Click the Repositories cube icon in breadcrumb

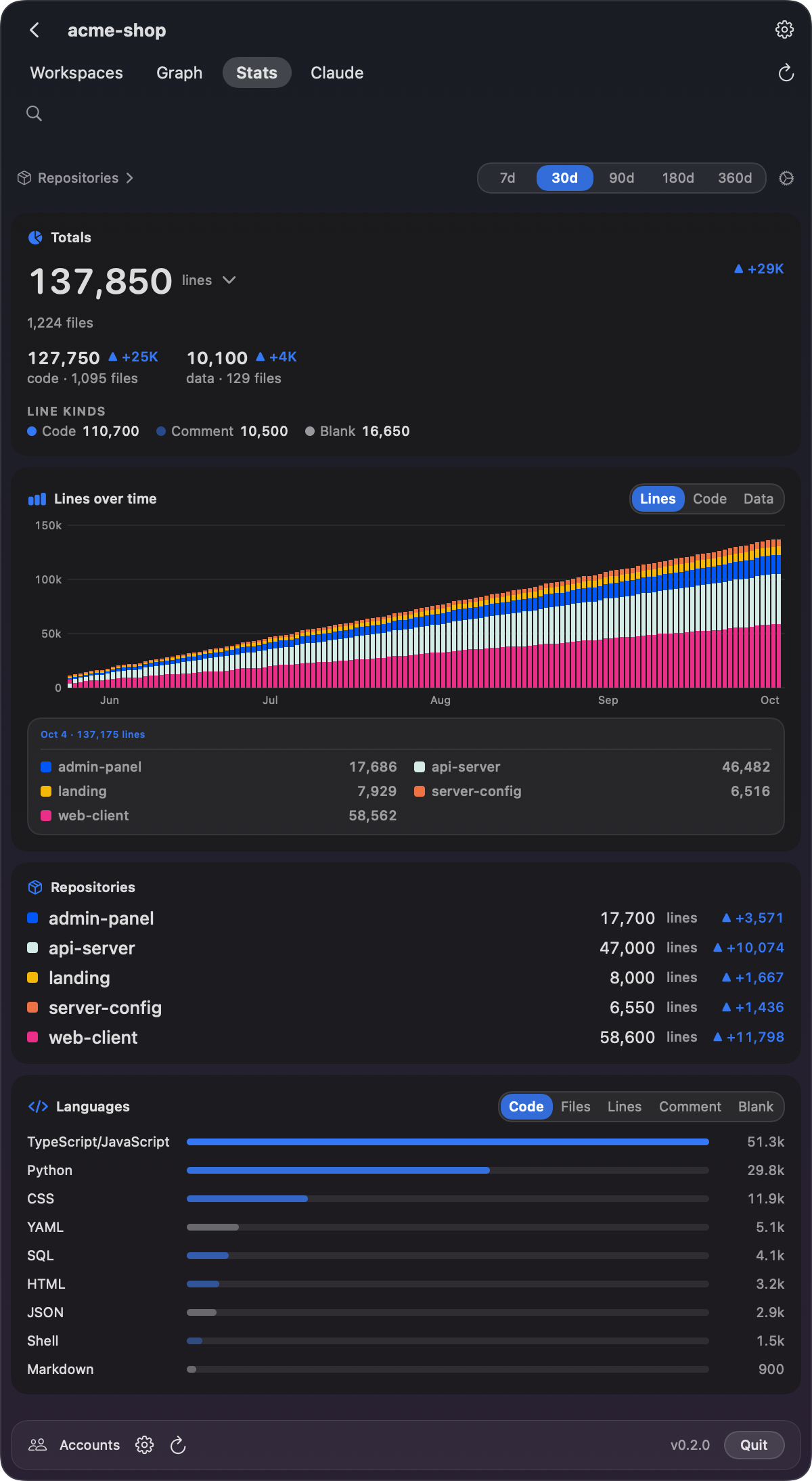(x=24, y=178)
